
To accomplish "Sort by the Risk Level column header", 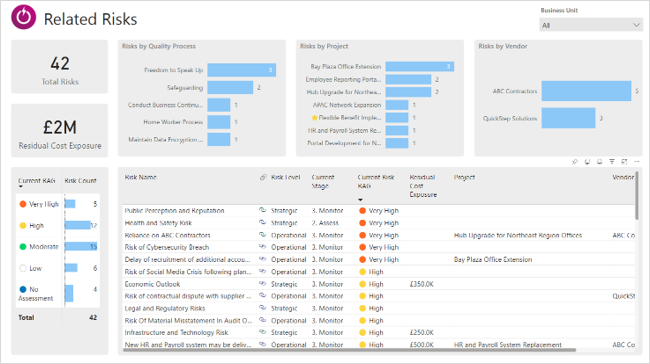I will [x=286, y=177].
